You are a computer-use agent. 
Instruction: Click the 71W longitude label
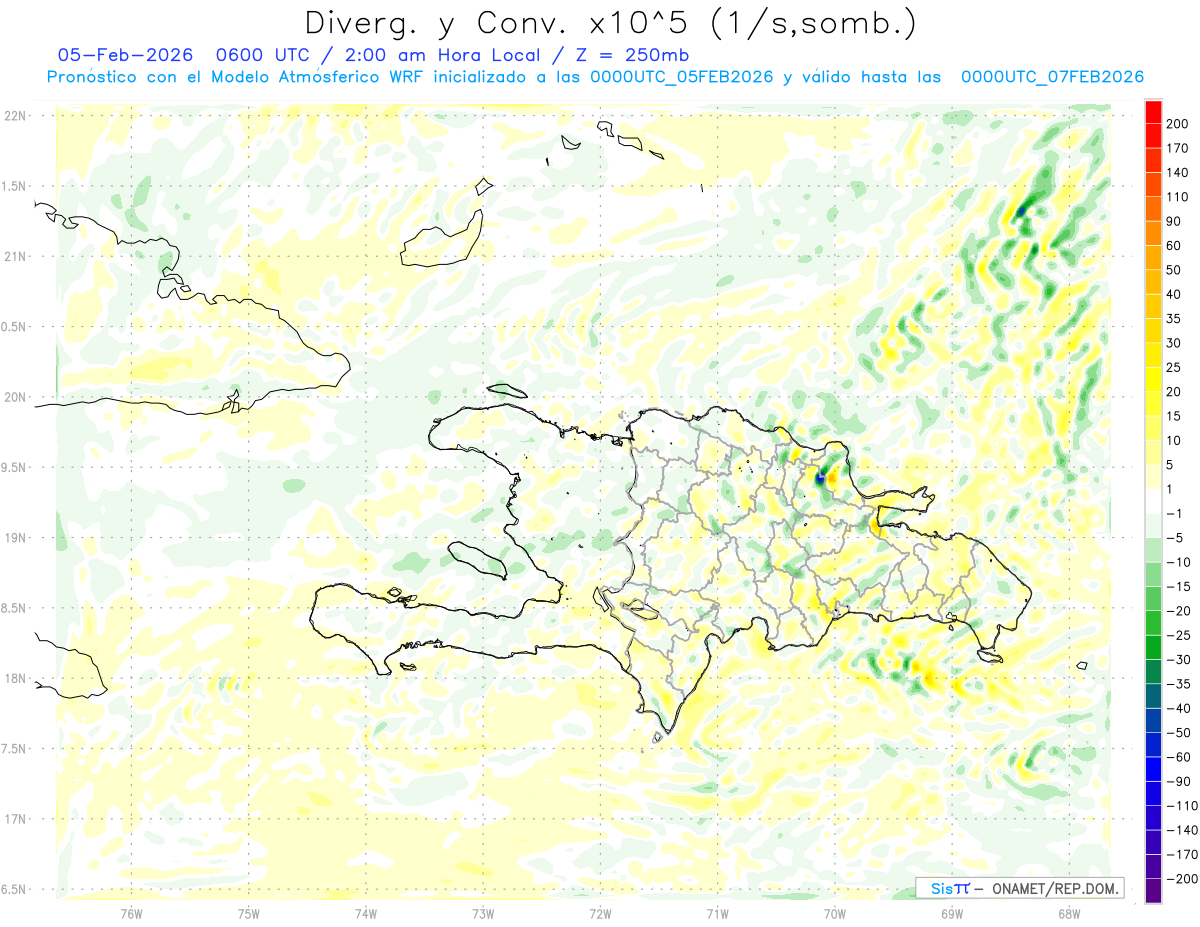(717, 912)
